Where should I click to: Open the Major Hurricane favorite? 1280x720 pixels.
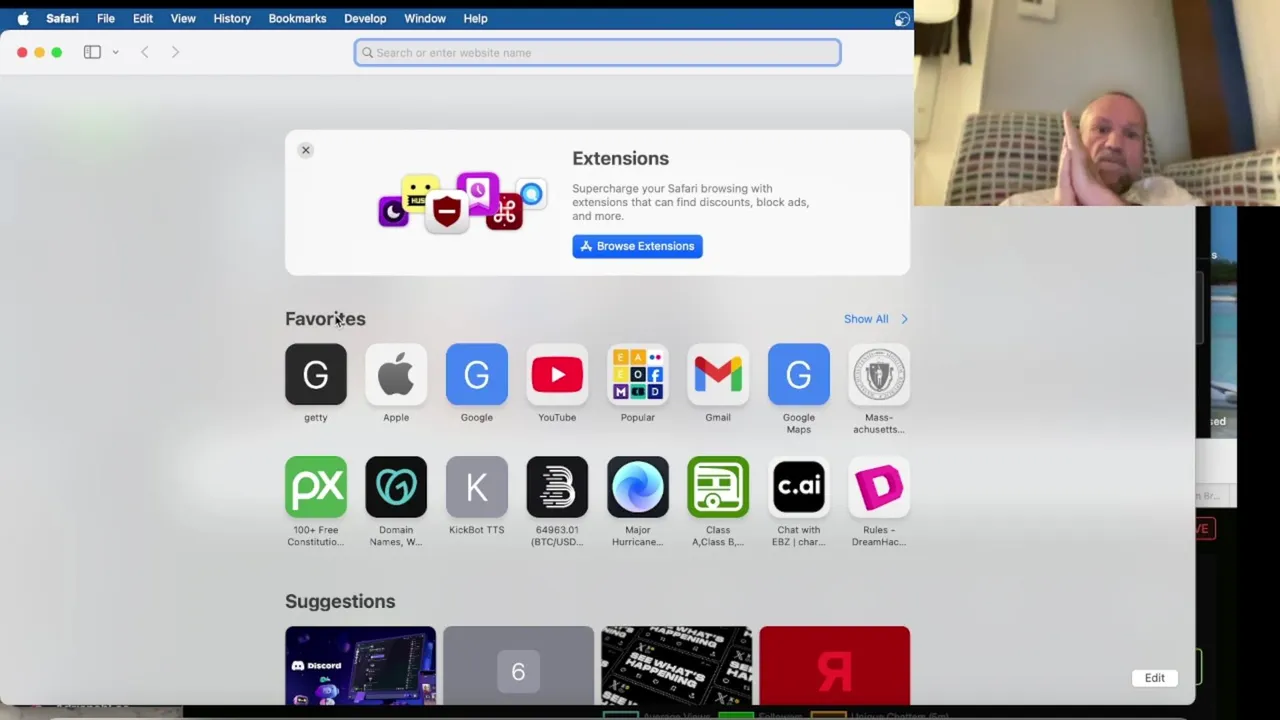637,487
